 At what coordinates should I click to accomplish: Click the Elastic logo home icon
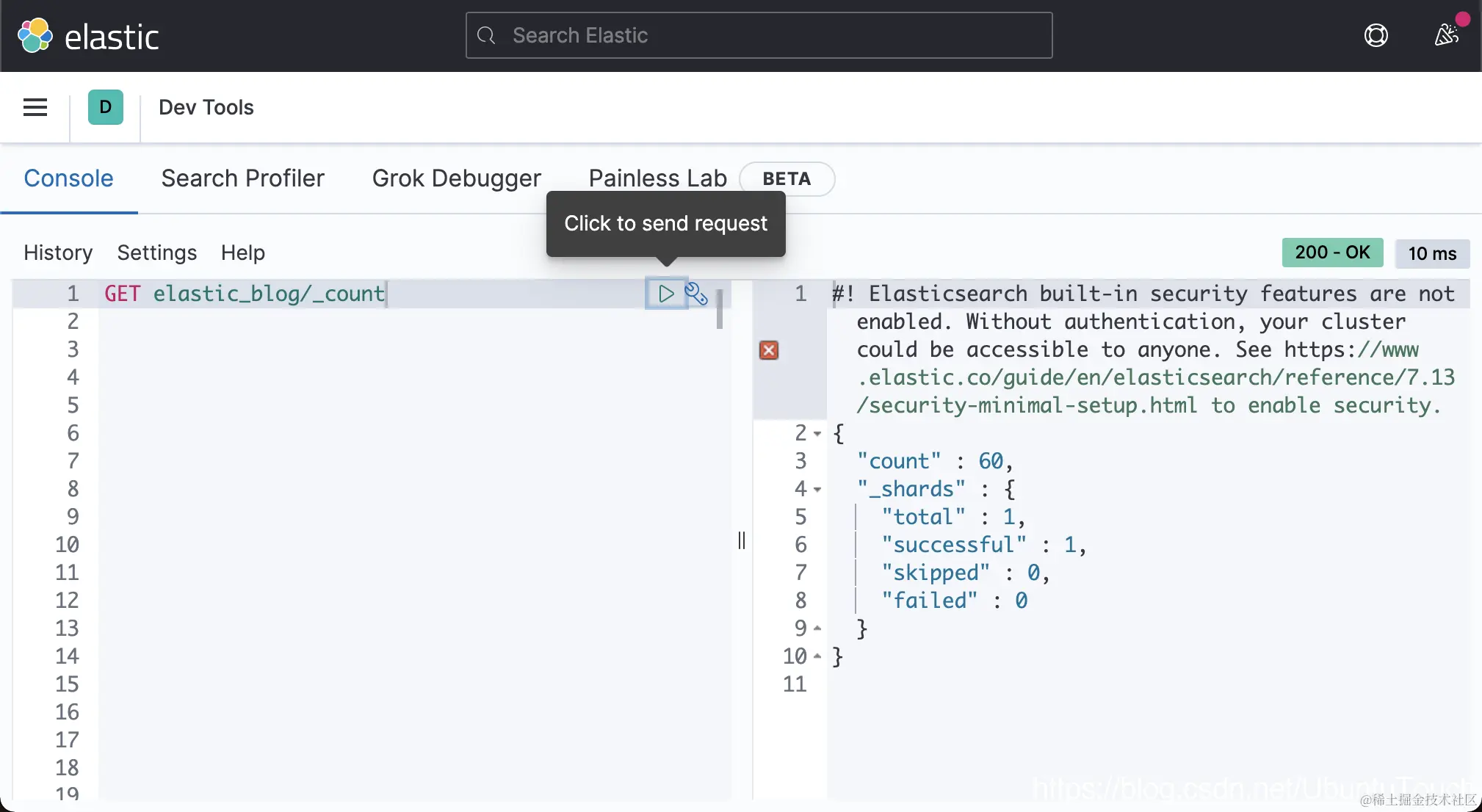(35, 36)
